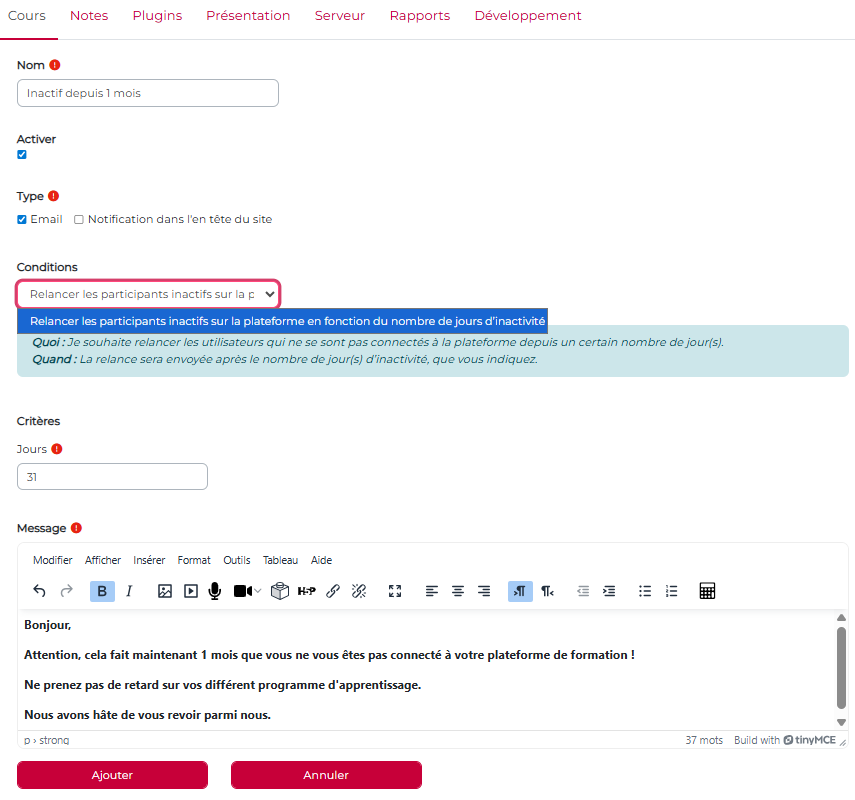The height and width of the screenshot is (800, 855).
Task: Click in the Jours input field
Action: 112,477
